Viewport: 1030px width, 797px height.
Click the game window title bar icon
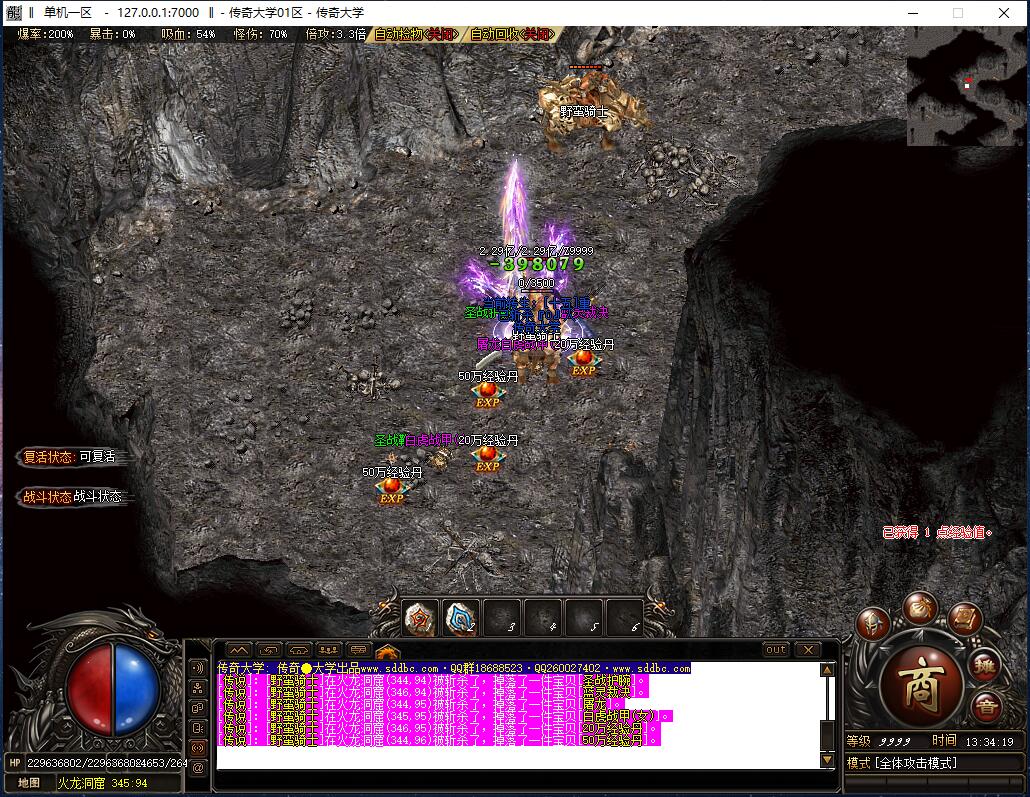pyautogui.click(x=13, y=12)
